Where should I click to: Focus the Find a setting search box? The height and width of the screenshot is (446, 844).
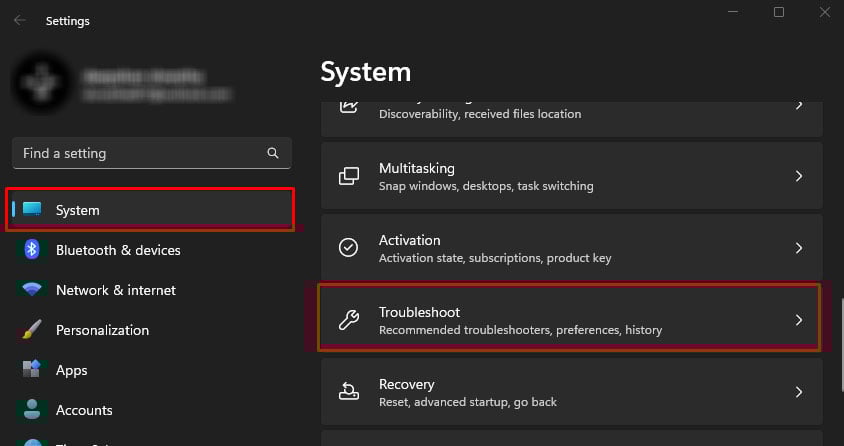tap(140, 153)
